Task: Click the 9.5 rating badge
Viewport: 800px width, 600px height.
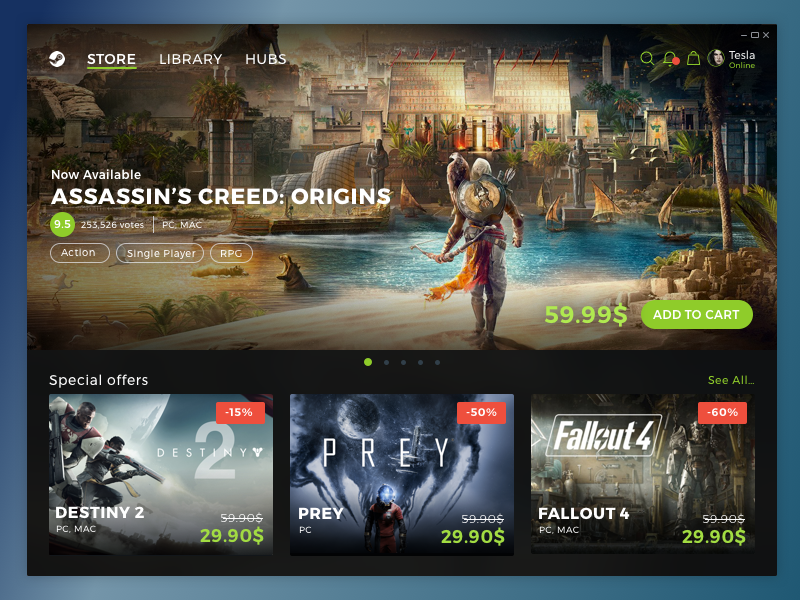Action: click(62, 224)
